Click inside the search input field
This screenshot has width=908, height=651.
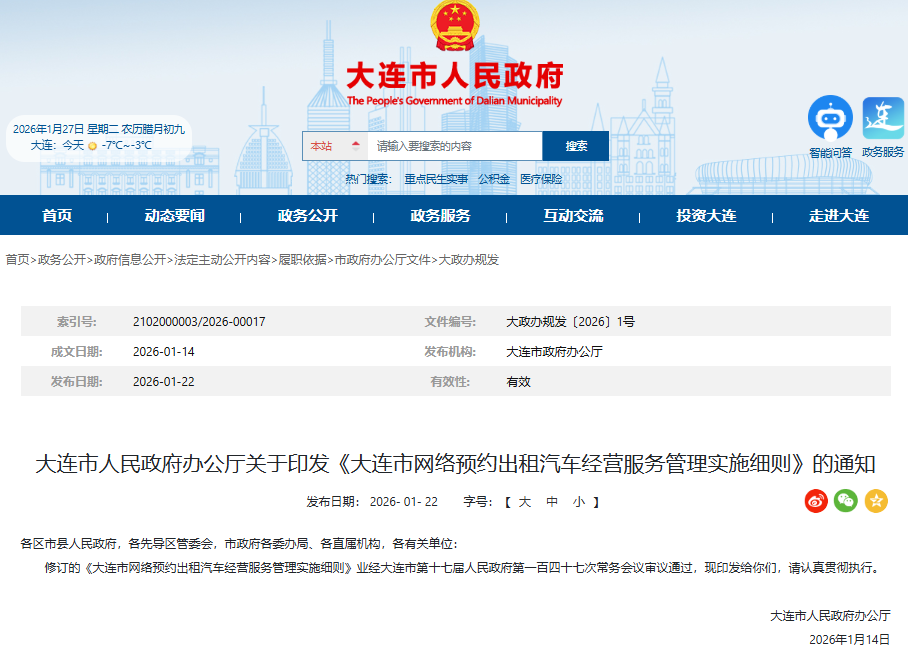point(450,145)
